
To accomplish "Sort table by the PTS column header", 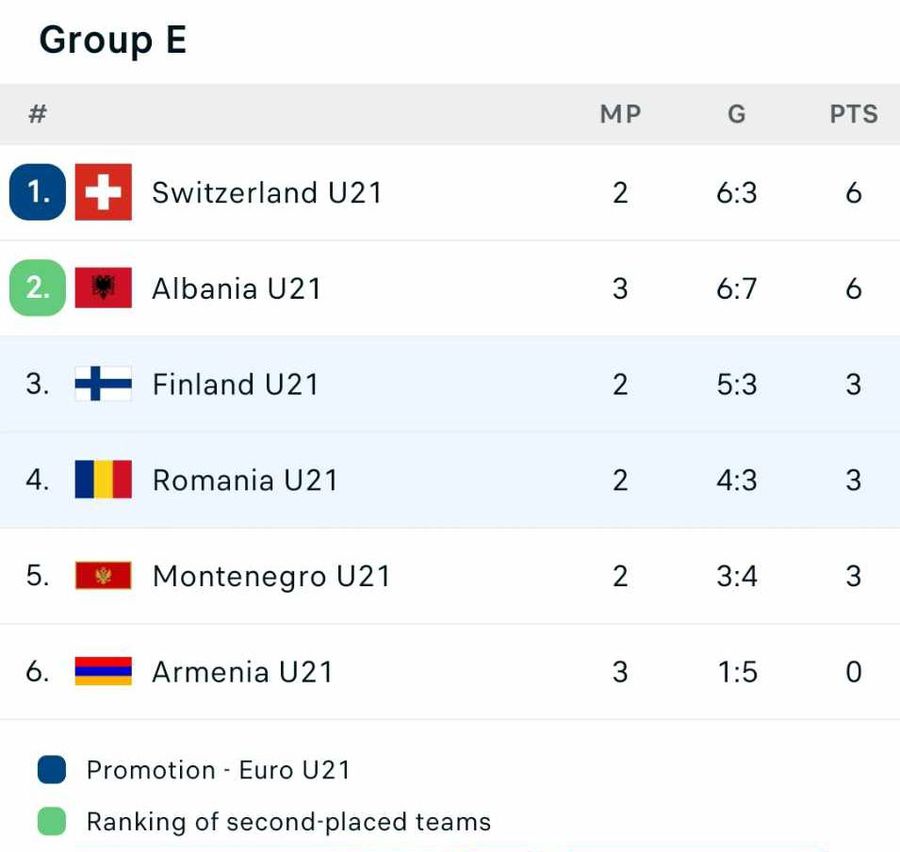I will pos(852,114).
